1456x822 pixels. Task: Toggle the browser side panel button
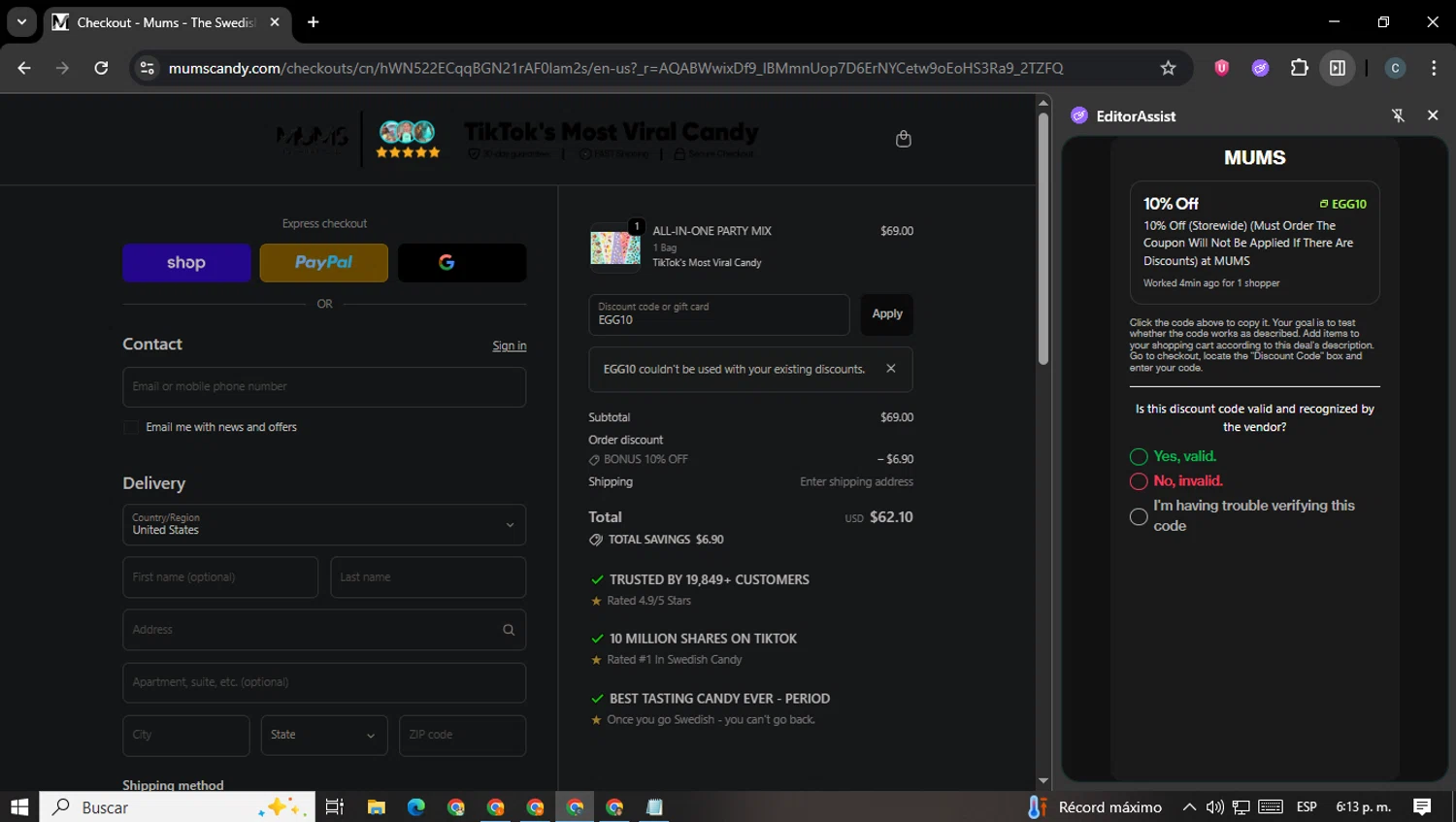1338,68
